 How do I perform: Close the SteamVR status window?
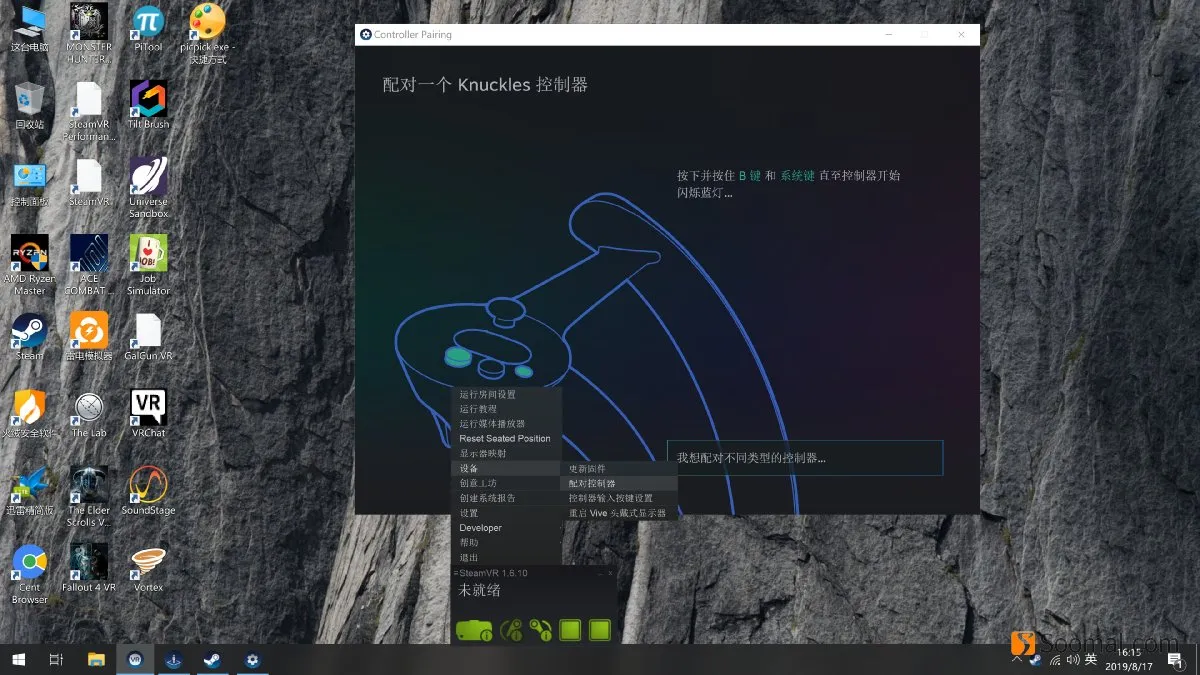point(610,573)
